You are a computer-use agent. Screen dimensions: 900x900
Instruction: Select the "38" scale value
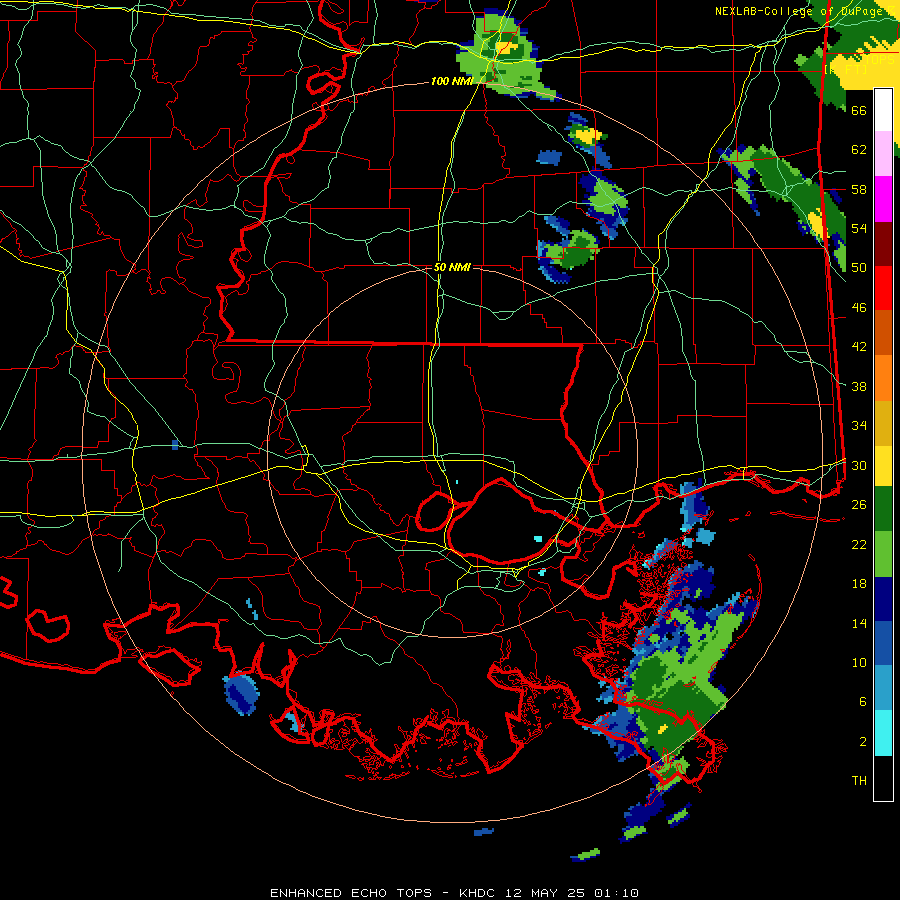859,386
